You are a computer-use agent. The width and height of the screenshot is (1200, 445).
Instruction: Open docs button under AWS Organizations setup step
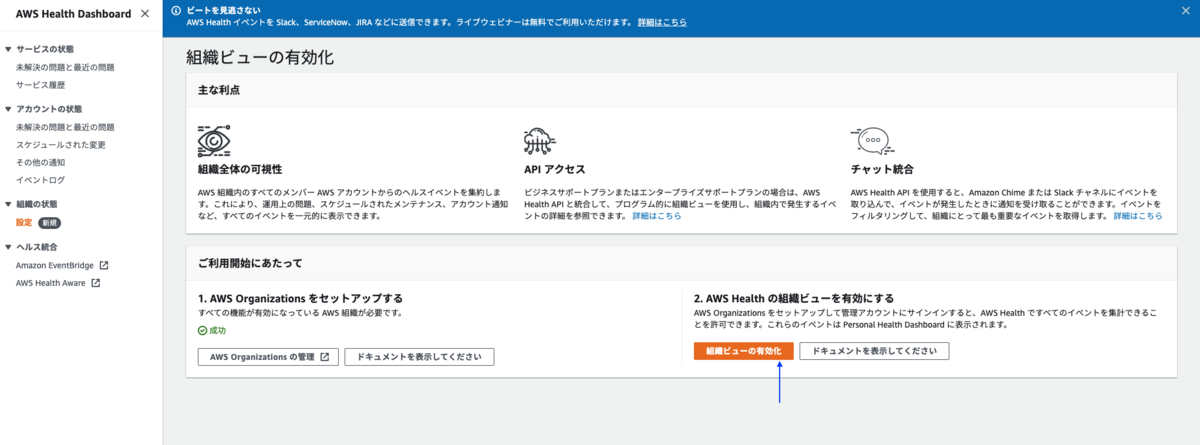[419, 357]
